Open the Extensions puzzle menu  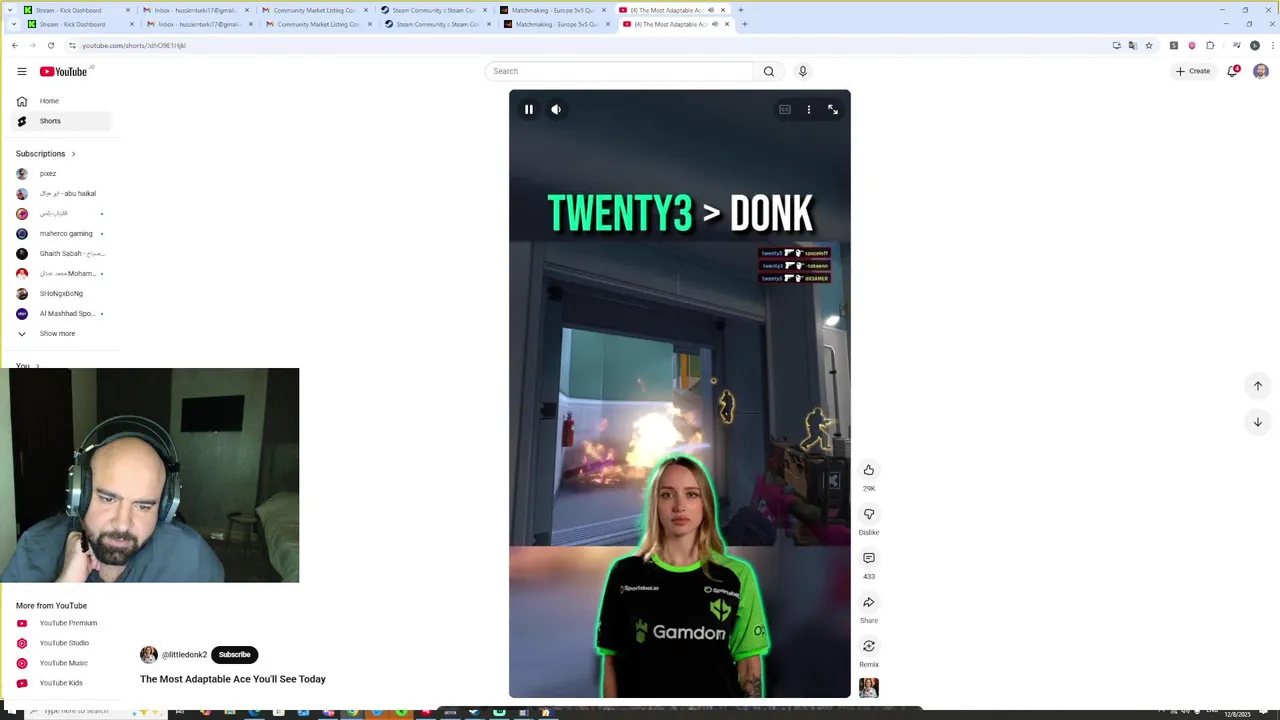[1210, 45]
